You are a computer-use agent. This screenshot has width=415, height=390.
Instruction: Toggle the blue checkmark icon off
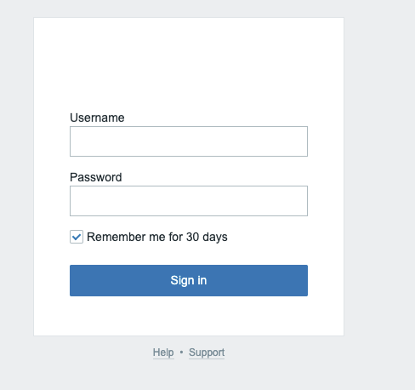[x=76, y=237]
